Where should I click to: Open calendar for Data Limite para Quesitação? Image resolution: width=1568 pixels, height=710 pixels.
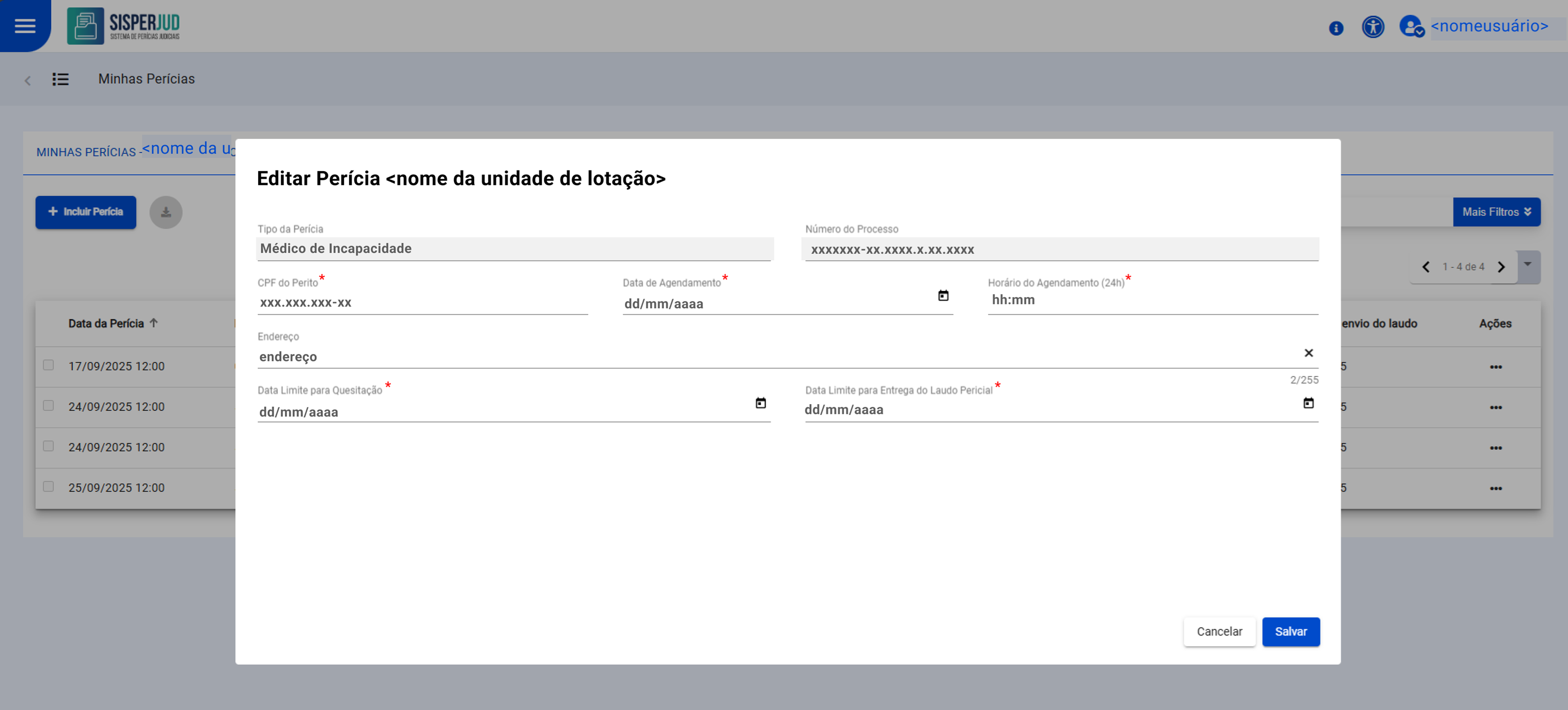pos(760,403)
